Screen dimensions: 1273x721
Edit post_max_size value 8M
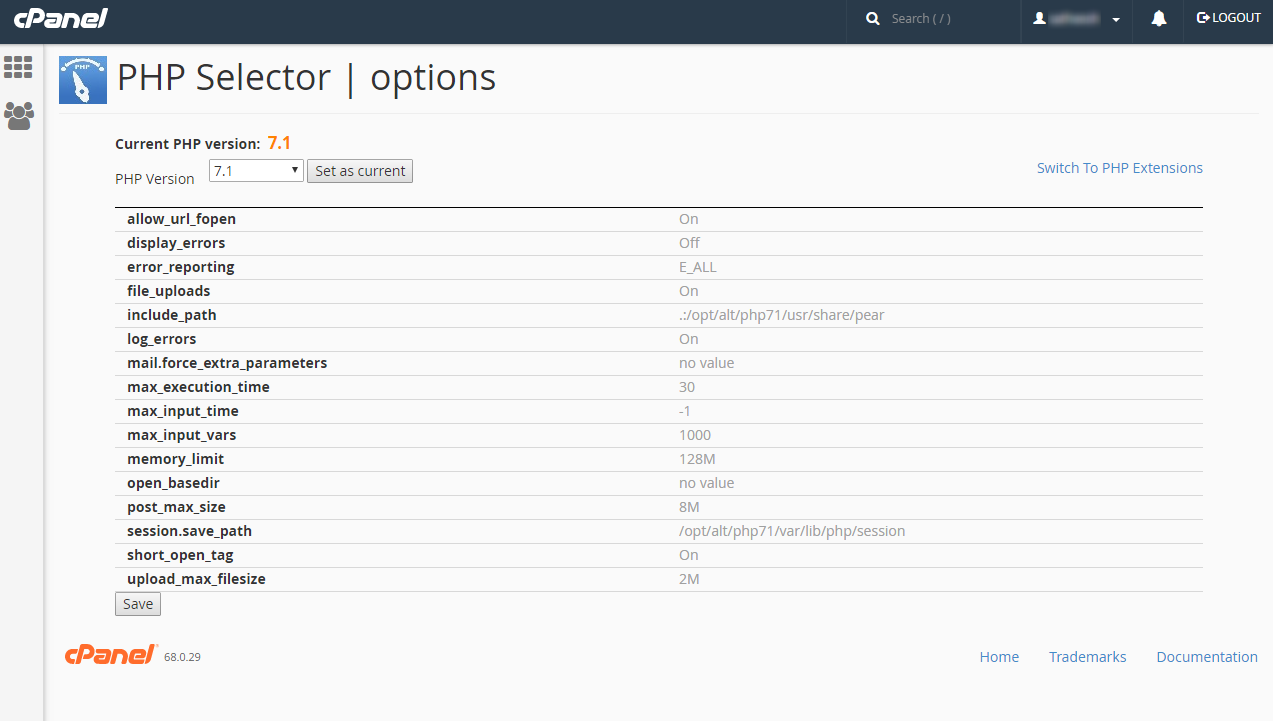point(689,507)
